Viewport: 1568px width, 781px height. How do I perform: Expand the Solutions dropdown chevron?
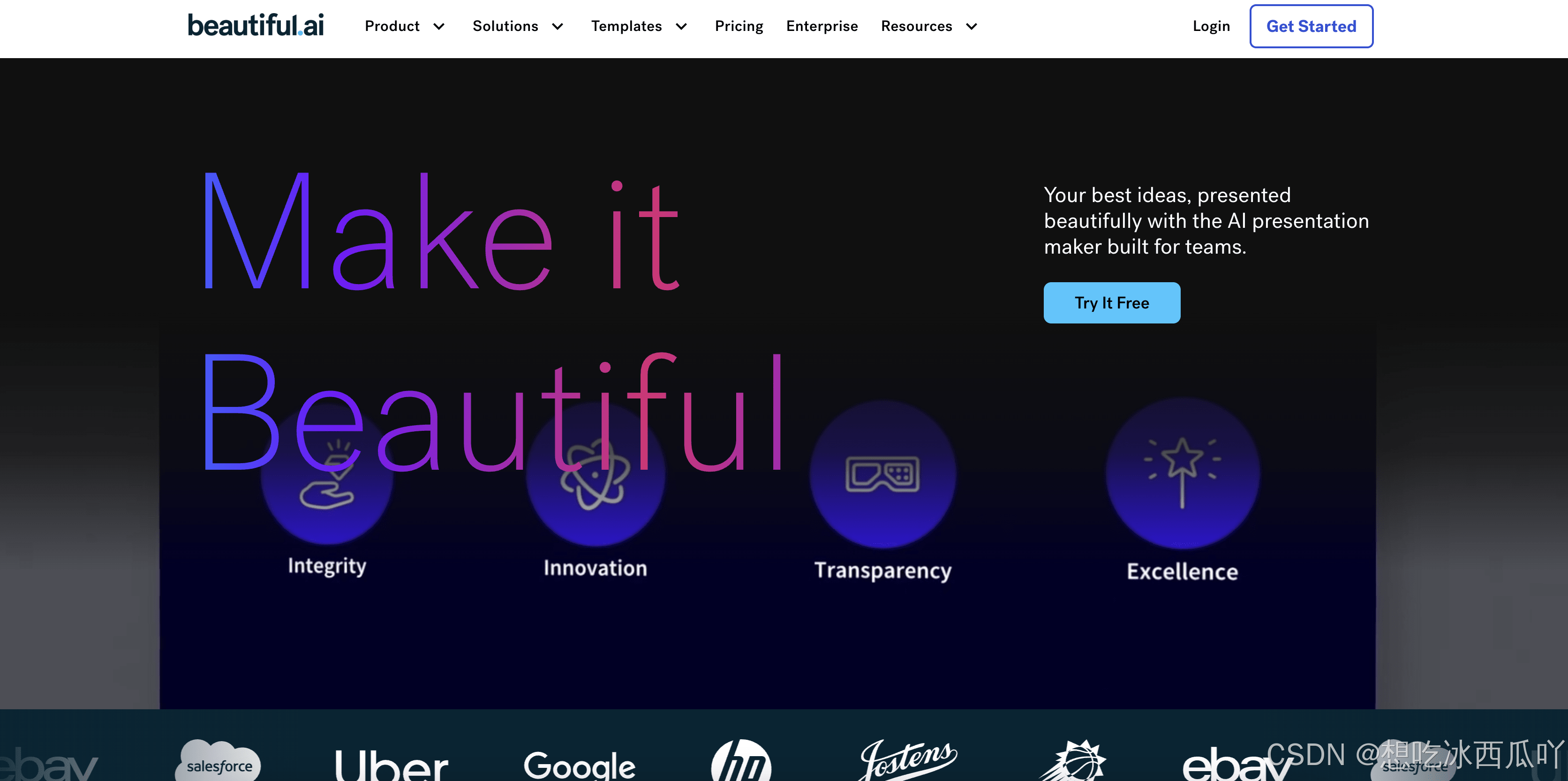[x=557, y=26]
